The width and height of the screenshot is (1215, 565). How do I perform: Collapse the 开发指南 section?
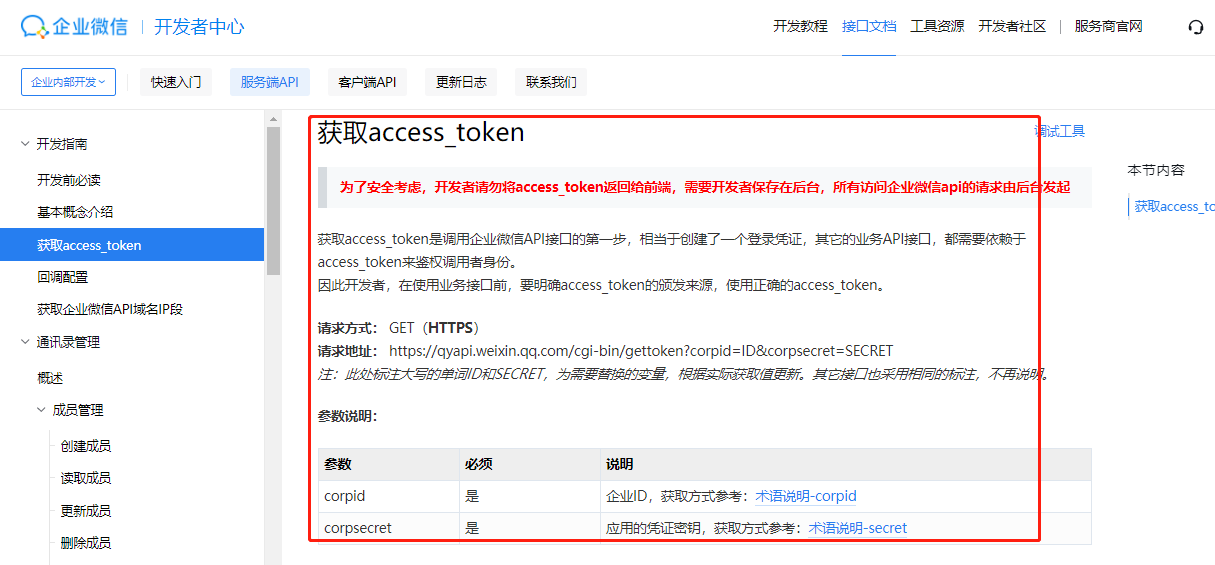25,144
